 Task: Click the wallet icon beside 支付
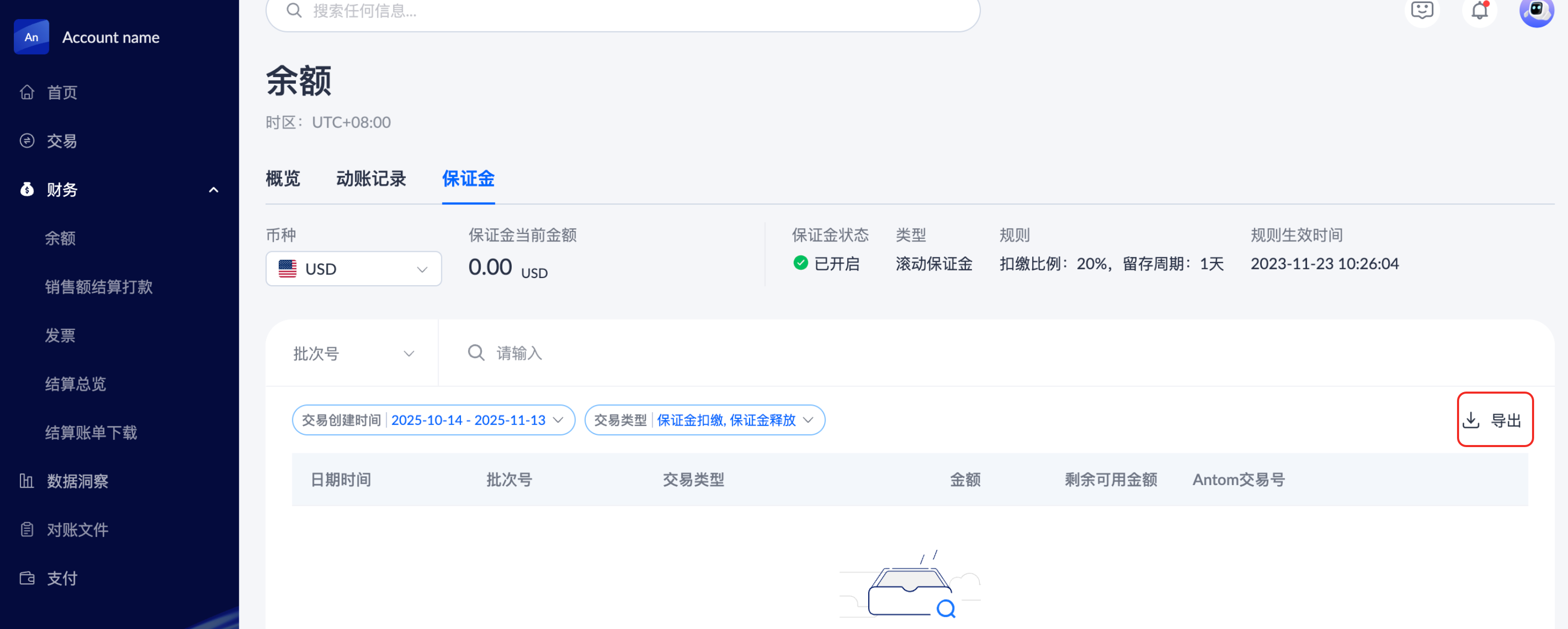pos(27,579)
